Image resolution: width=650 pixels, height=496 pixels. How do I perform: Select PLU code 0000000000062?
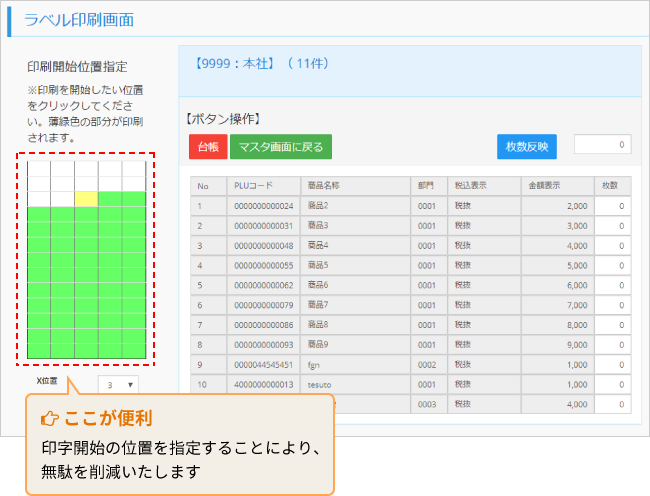(264, 286)
